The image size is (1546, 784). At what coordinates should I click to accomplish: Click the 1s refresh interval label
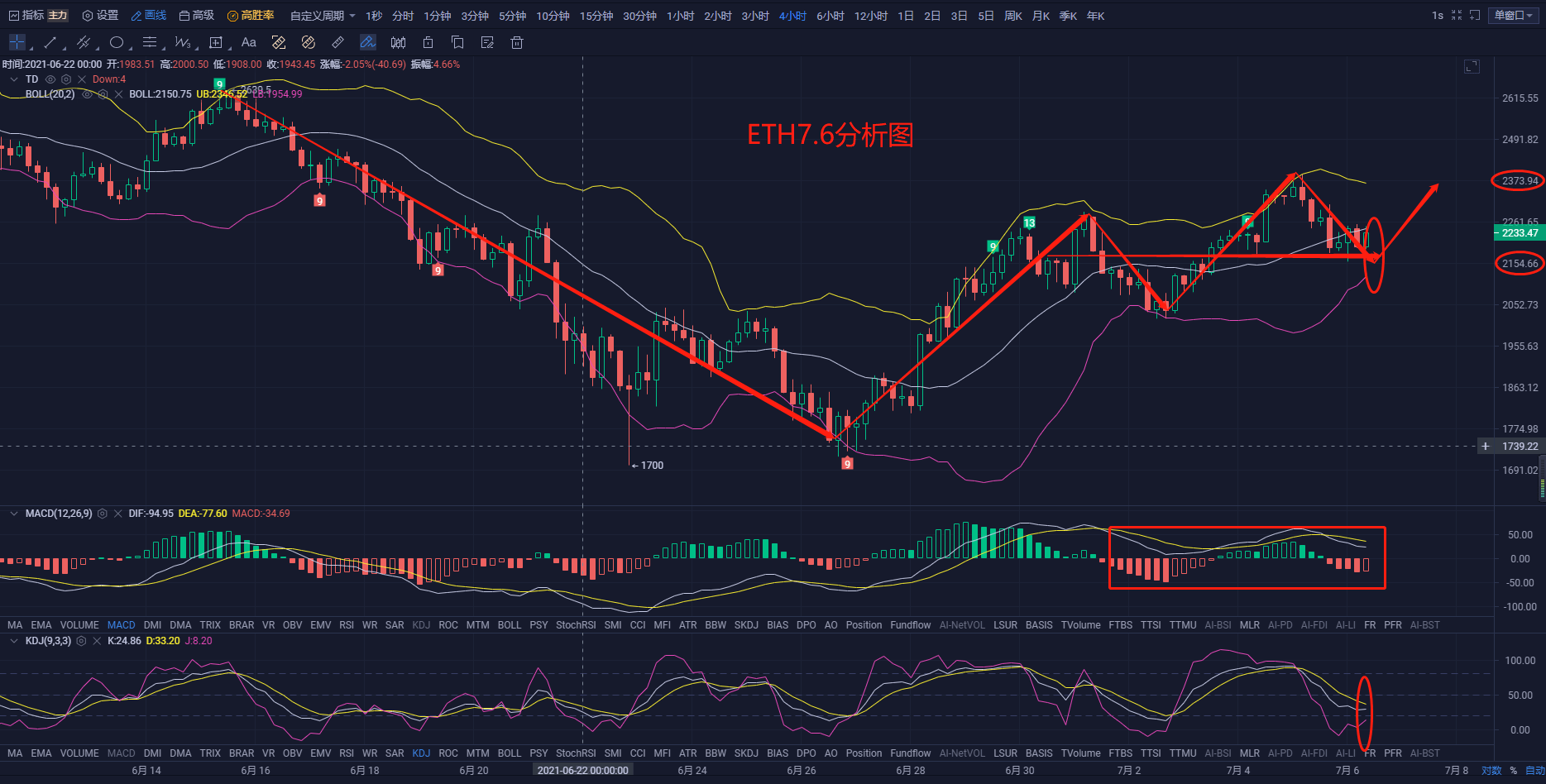1438,16
